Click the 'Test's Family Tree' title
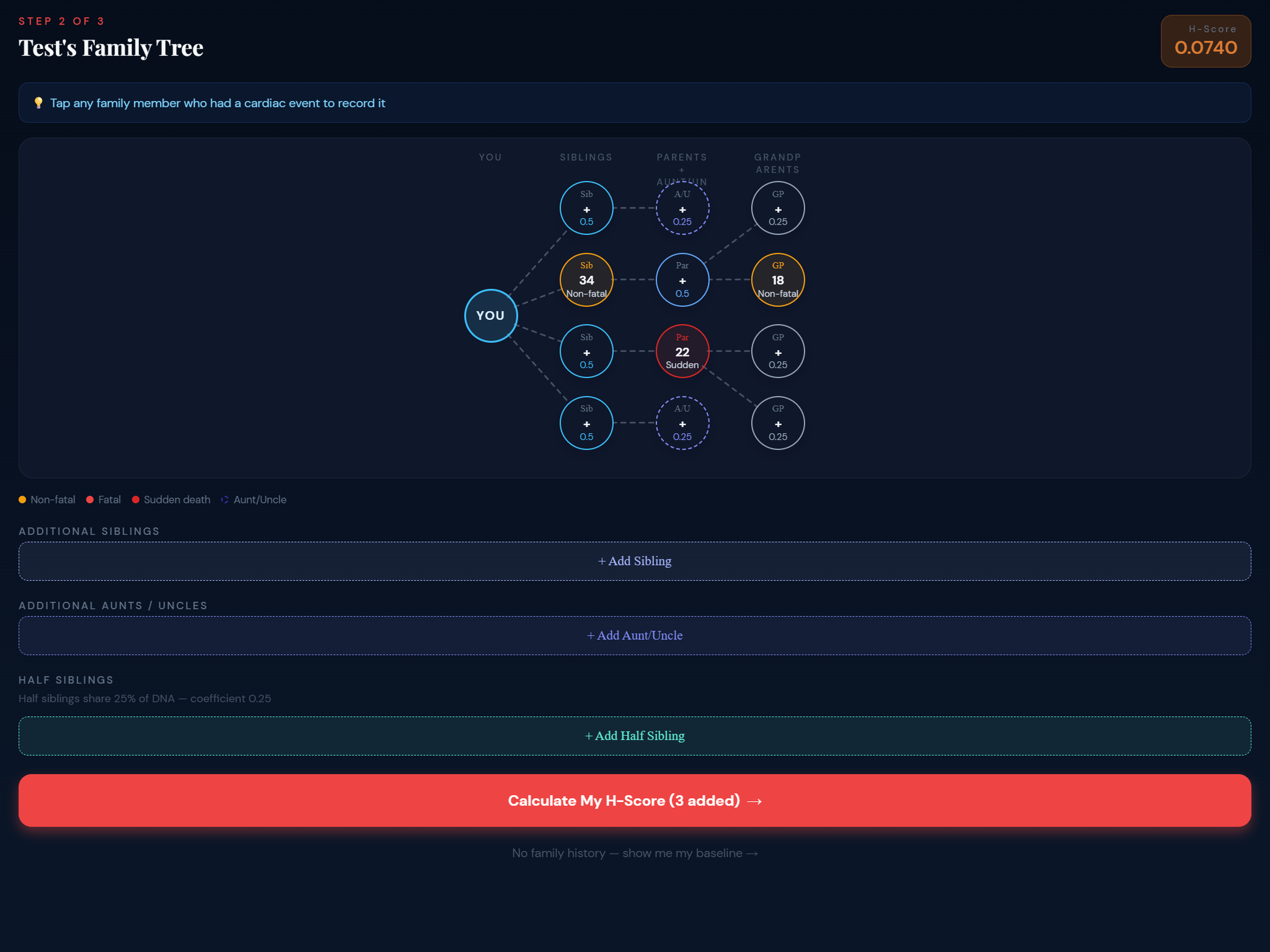 coord(111,48)
